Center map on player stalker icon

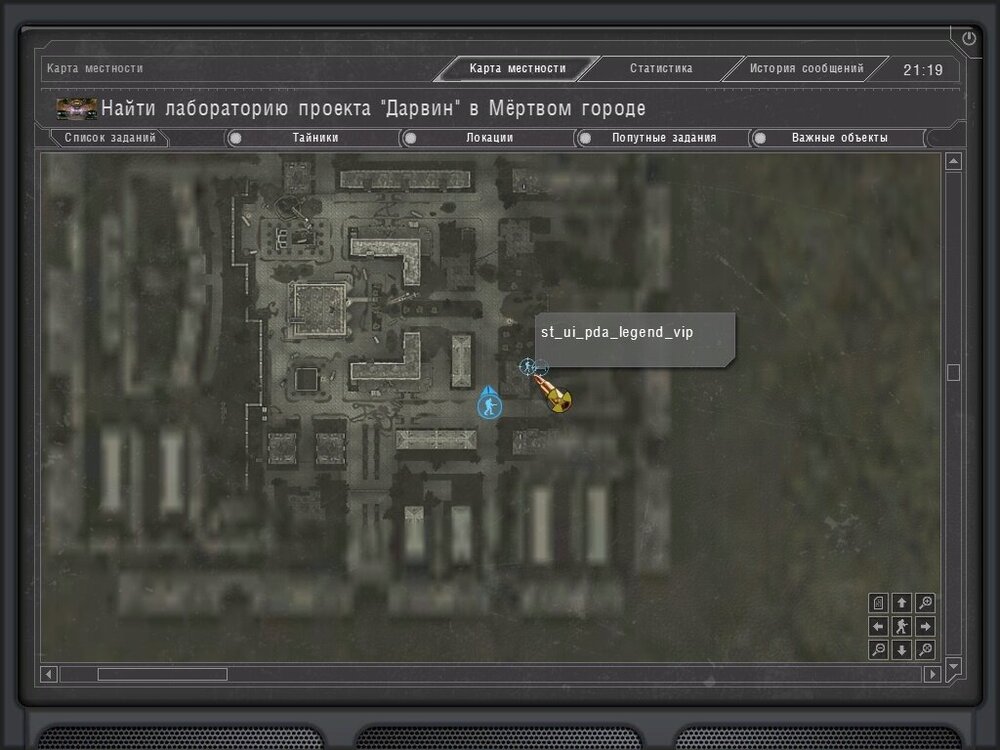[x=902, y=626]
